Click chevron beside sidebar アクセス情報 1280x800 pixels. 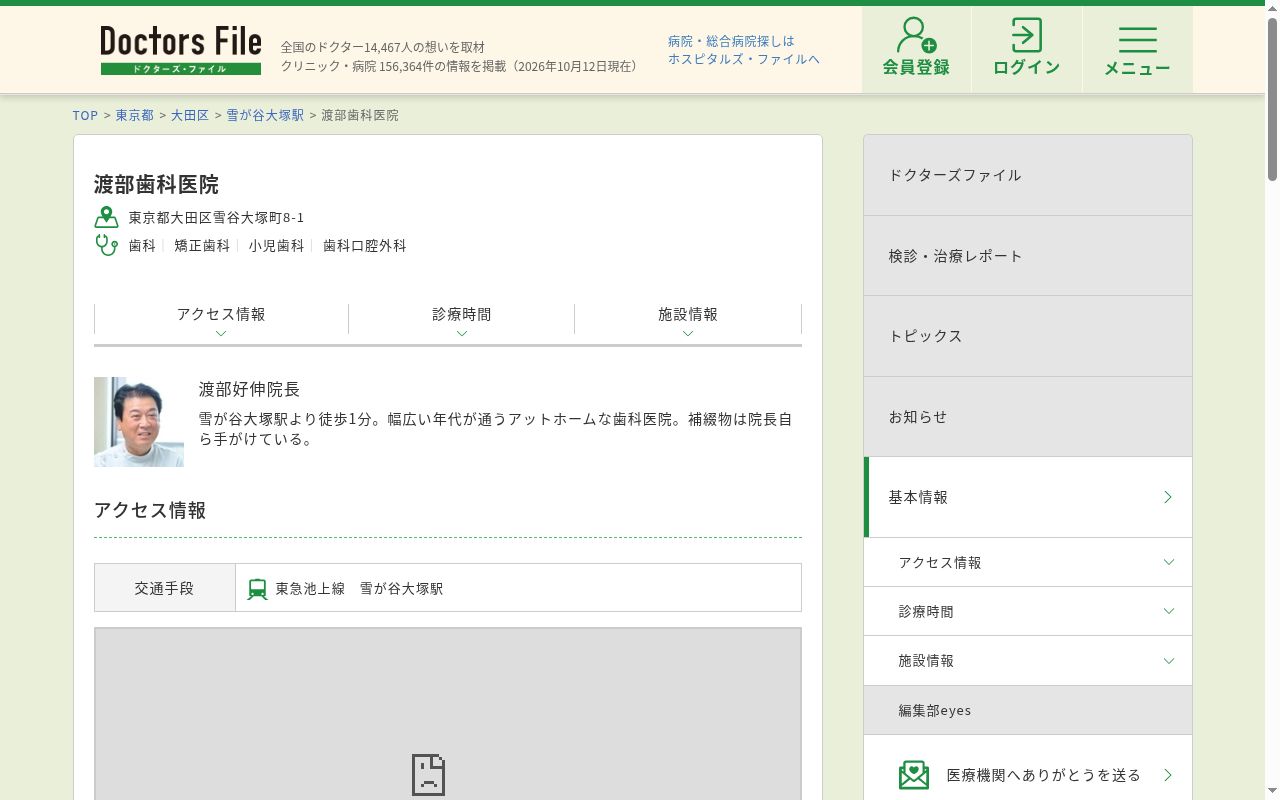click(x=1169, y=562)
